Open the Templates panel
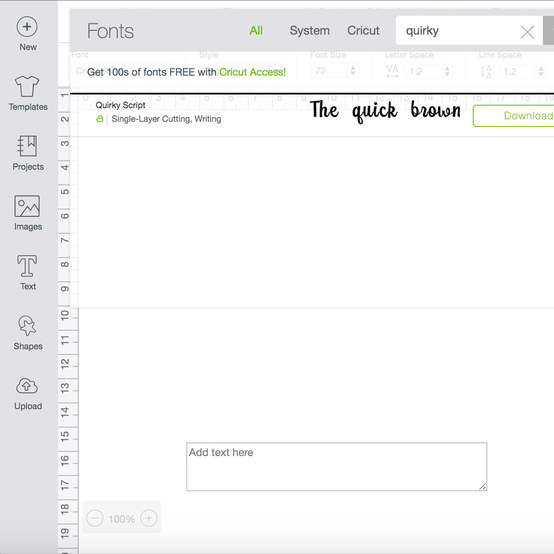 click(28, 93)
